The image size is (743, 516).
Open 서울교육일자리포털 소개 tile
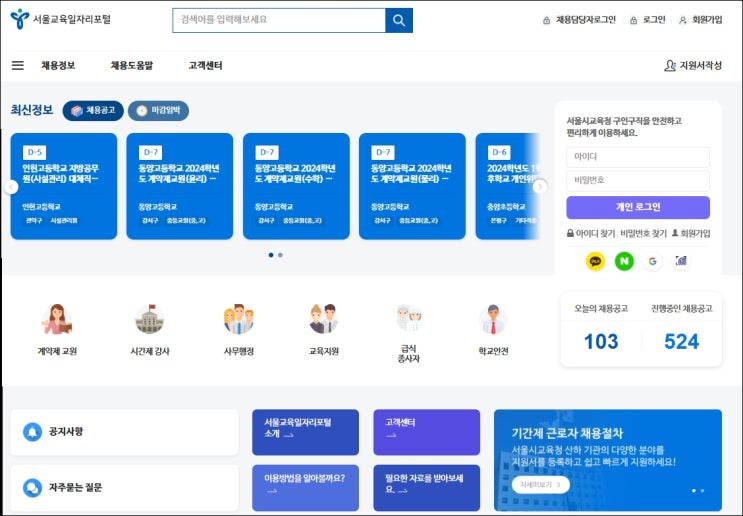(x=305, y=432)
